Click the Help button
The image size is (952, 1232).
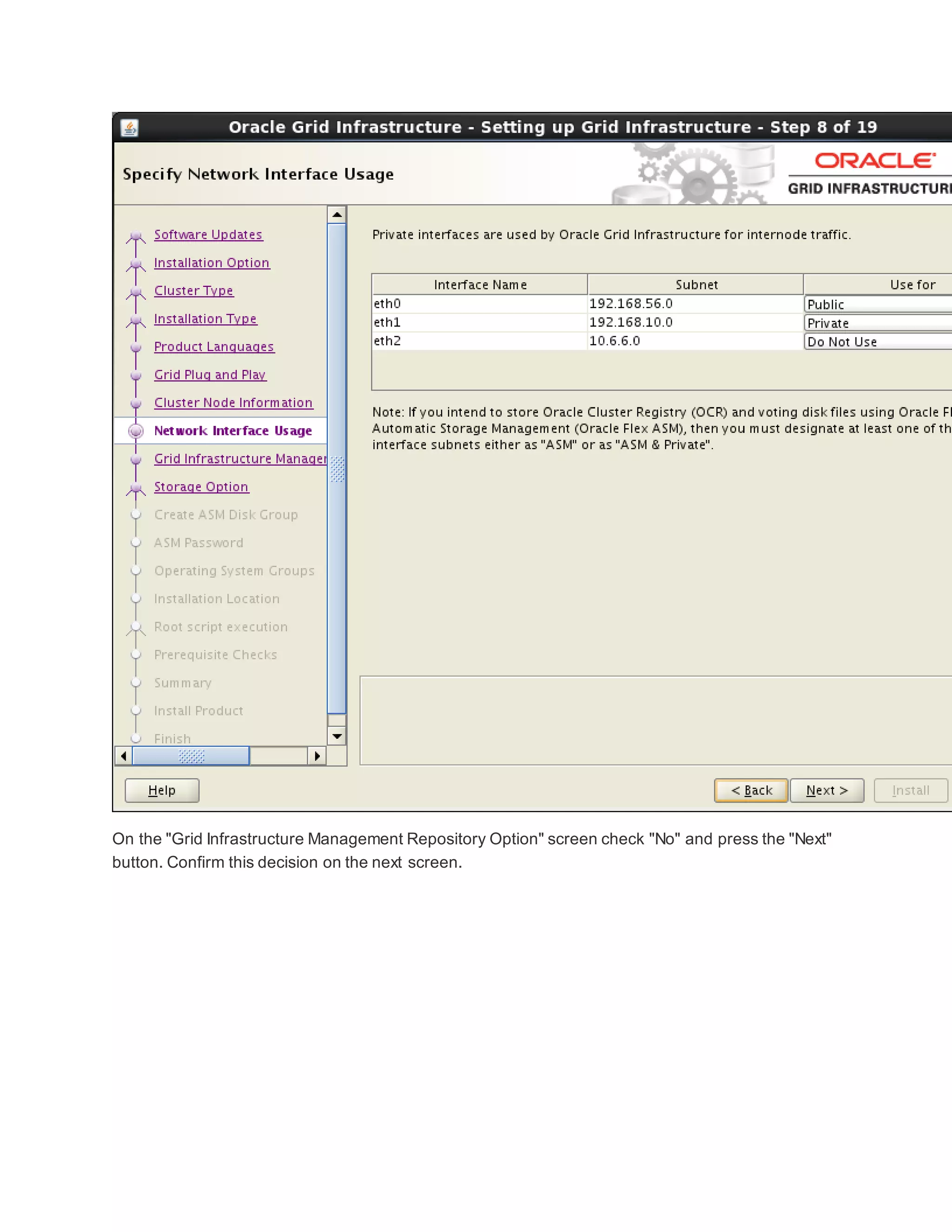(x=162, y=790)
